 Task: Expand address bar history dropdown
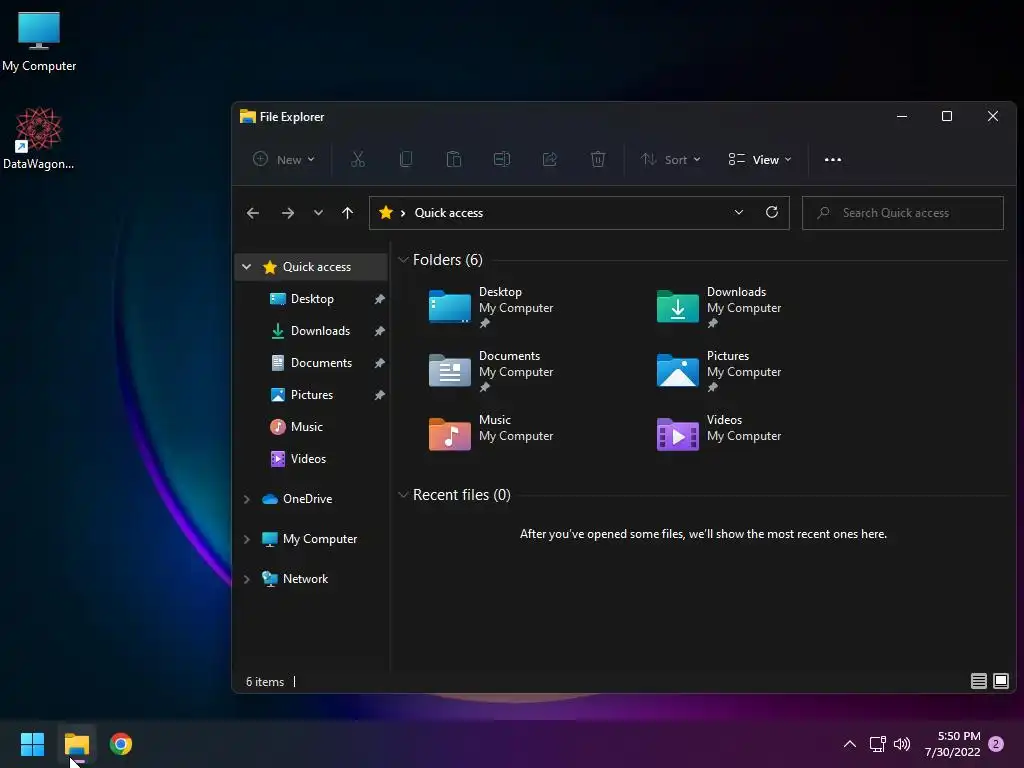739,212
